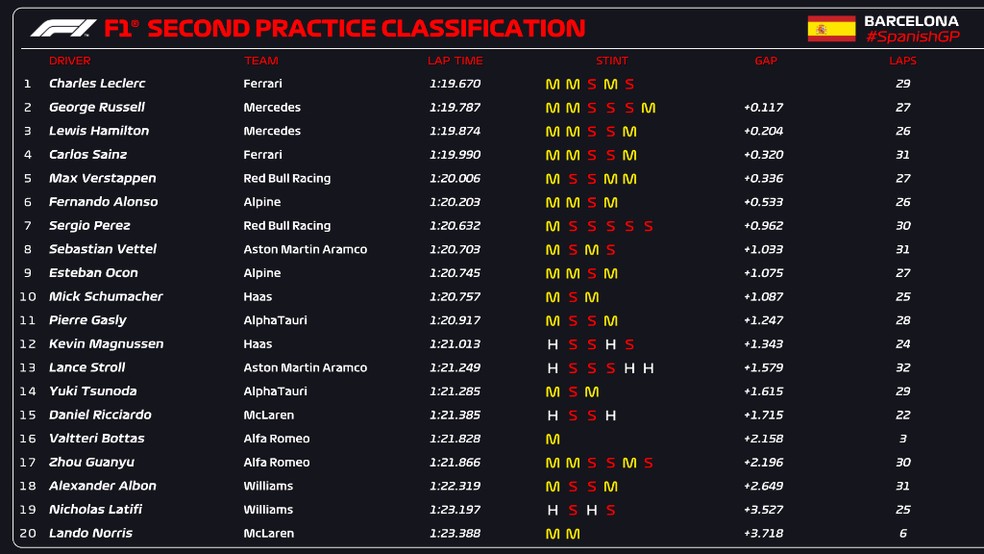Click the F1 logo in the header
This screenshot has height=554, width=984.
[x=63, y=28]
